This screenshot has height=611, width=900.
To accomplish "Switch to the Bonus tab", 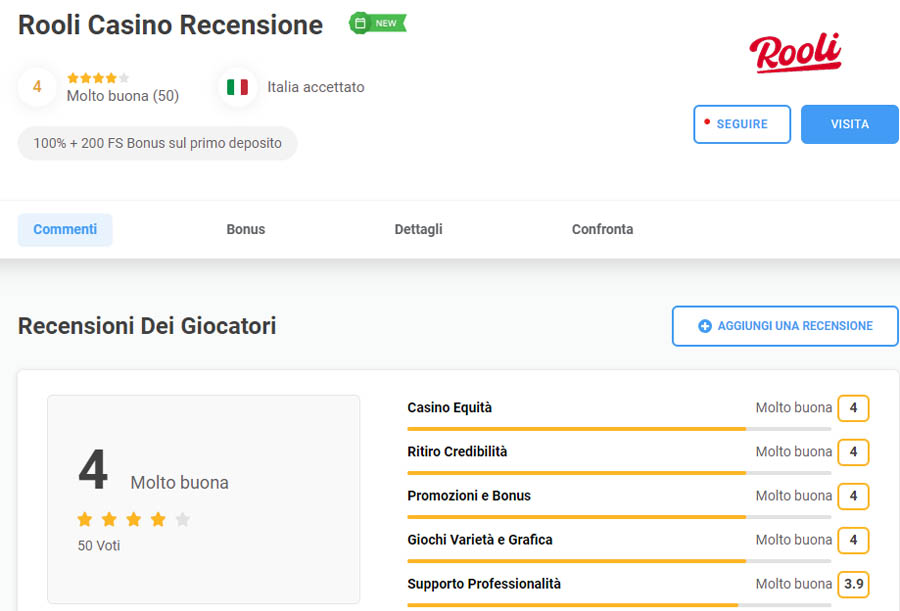I will click(246, 229).
